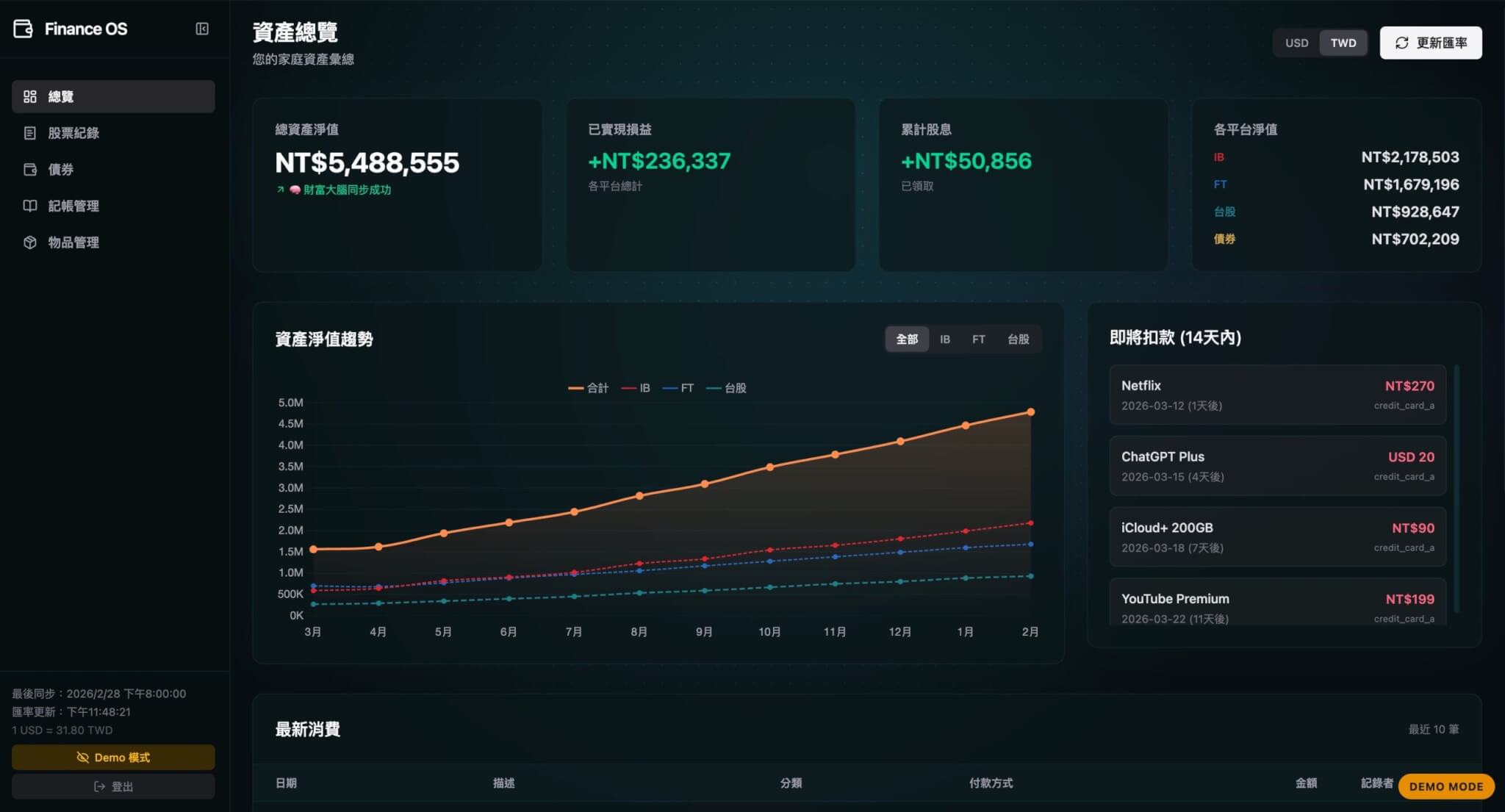Toggle Demo 模式 button
This screenshot has height=812, width=1505.
point(113,757)
